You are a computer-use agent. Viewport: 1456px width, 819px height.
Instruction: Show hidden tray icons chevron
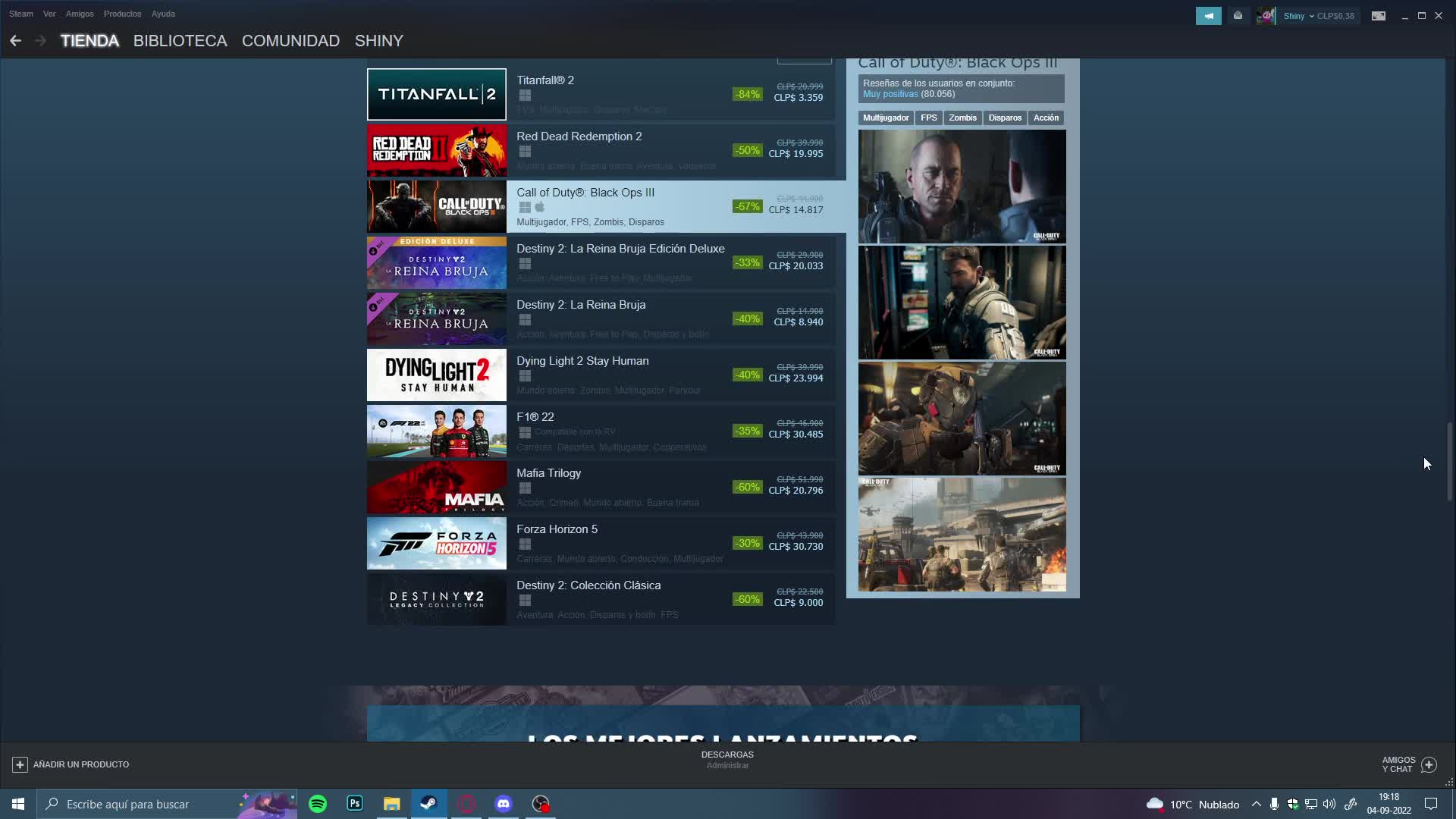(x=1256, y=804)
